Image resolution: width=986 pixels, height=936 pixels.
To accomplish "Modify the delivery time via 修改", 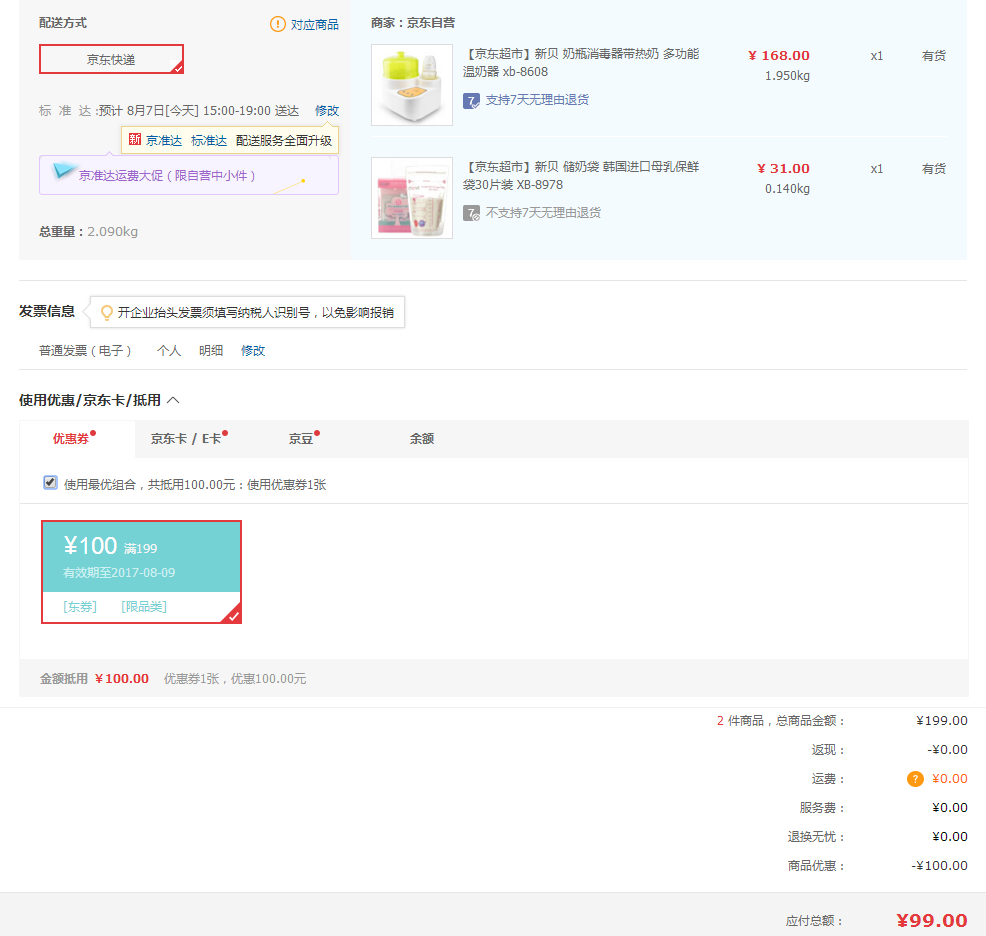I will (327, 111).
